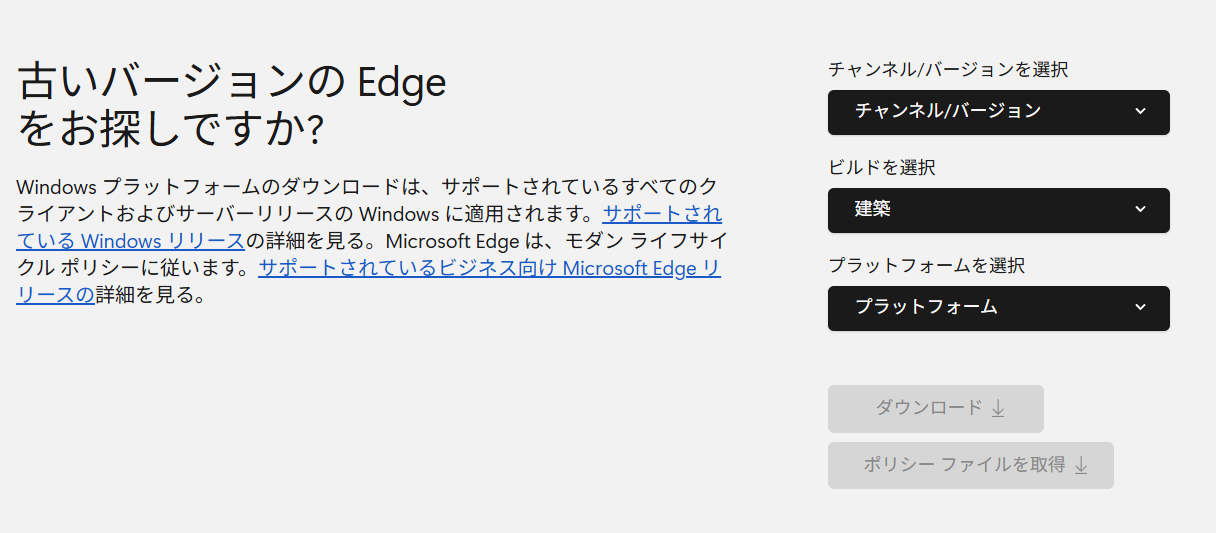Click chevron icon on the 建築 dropdown

pos(1141,209)
